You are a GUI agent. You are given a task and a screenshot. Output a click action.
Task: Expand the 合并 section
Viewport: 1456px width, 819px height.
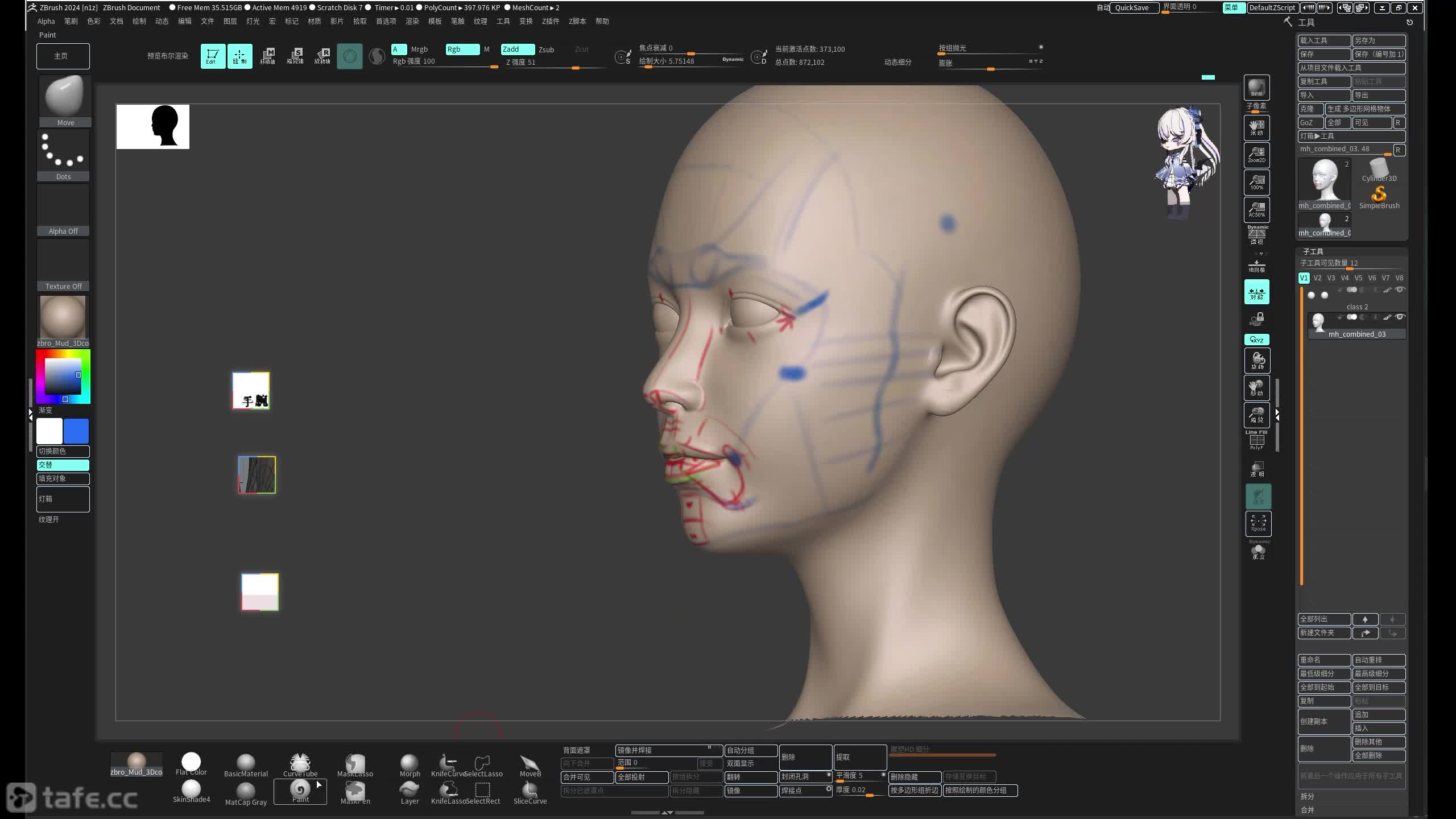[1307, 810]
